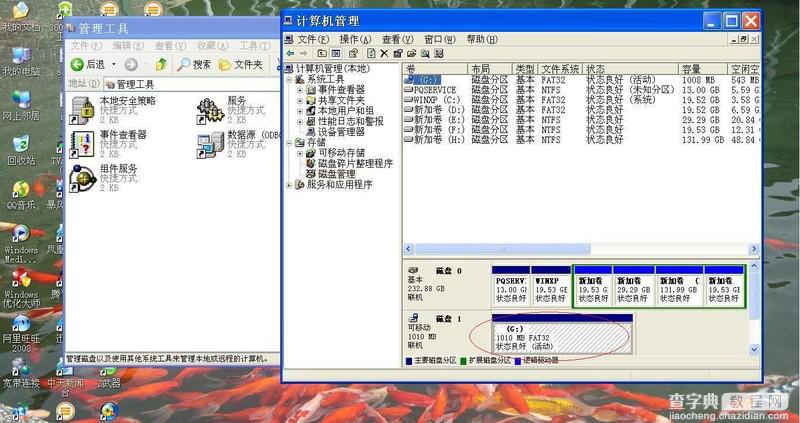Click the Up one level toolbar icon
The height and width of the screenshot is (423, 800).
[322, 53]
